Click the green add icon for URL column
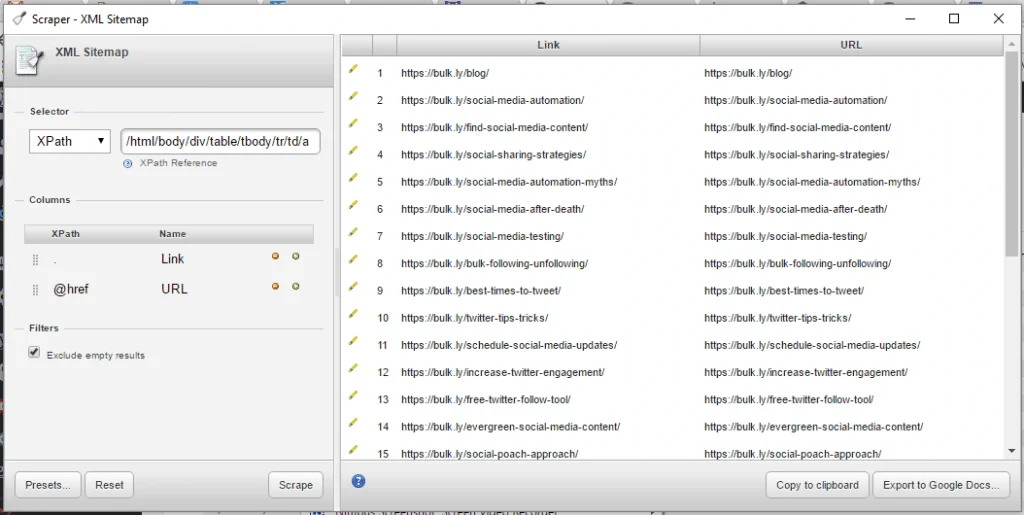Viewport: 1024px width, 515px height. point(295,287)
